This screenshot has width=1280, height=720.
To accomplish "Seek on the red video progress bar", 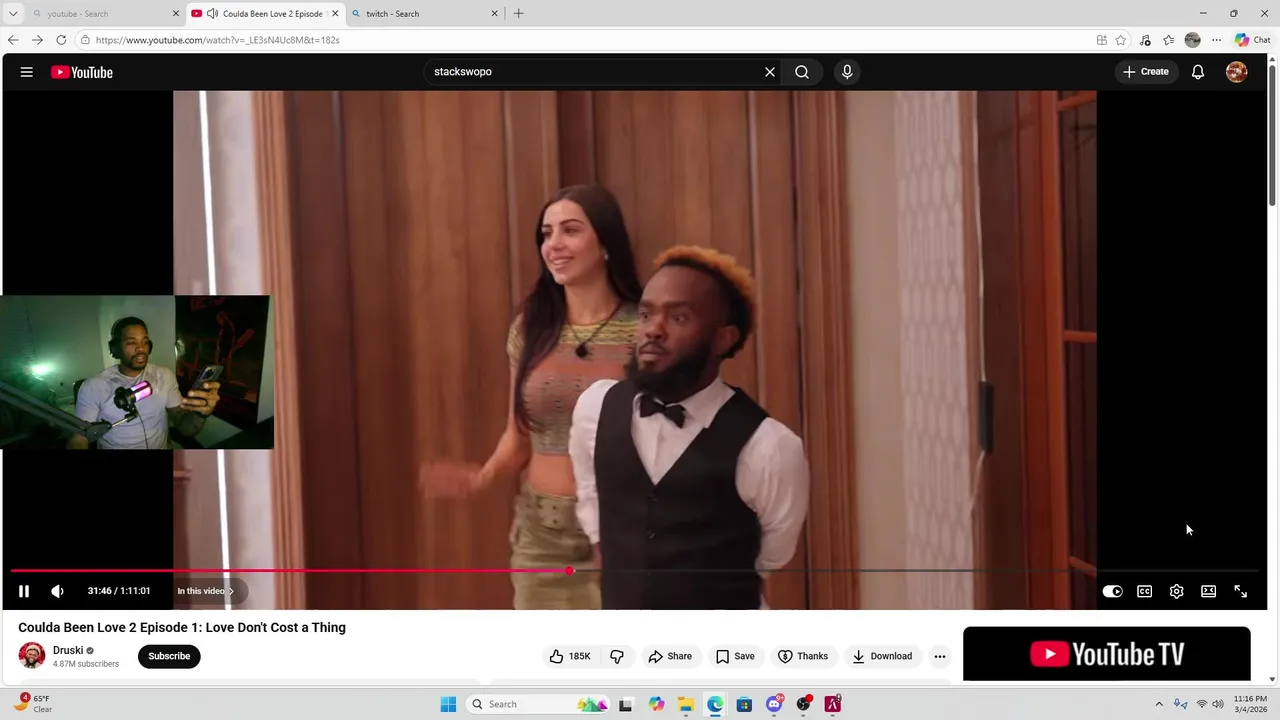I will pyautogui.click(x=635, y=571).
